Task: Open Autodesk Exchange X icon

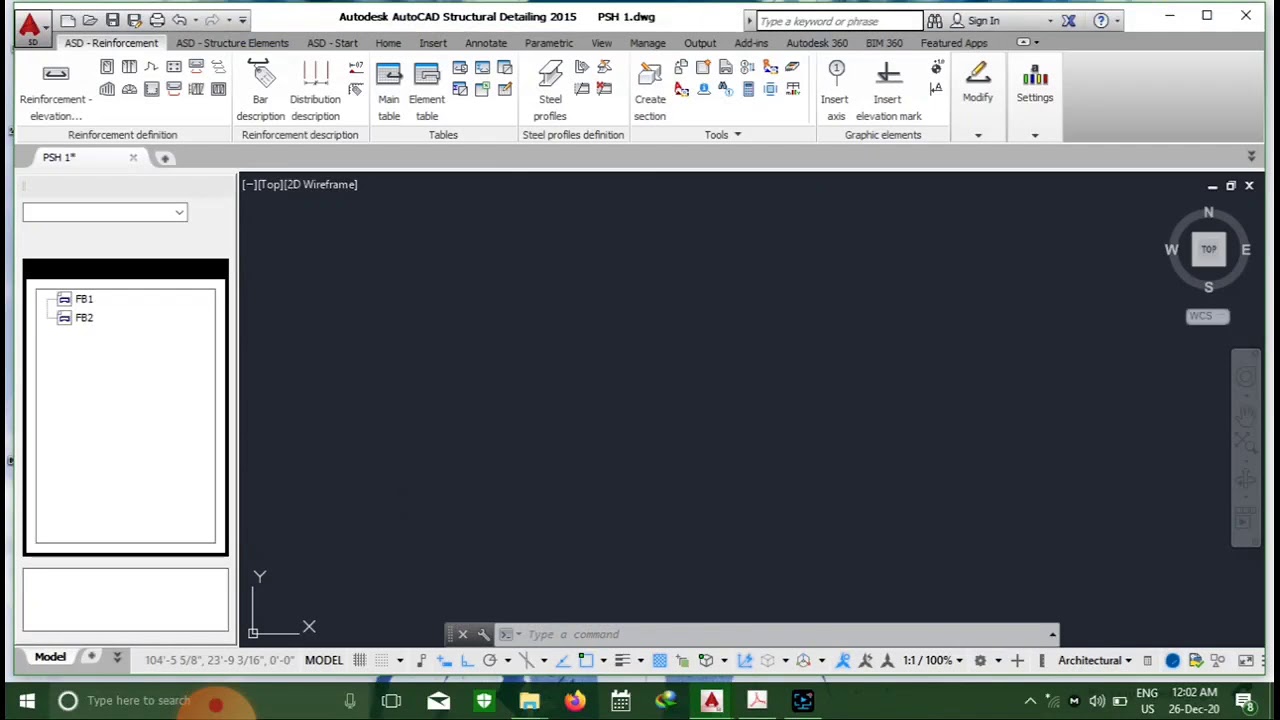Action: point(1069,21)
